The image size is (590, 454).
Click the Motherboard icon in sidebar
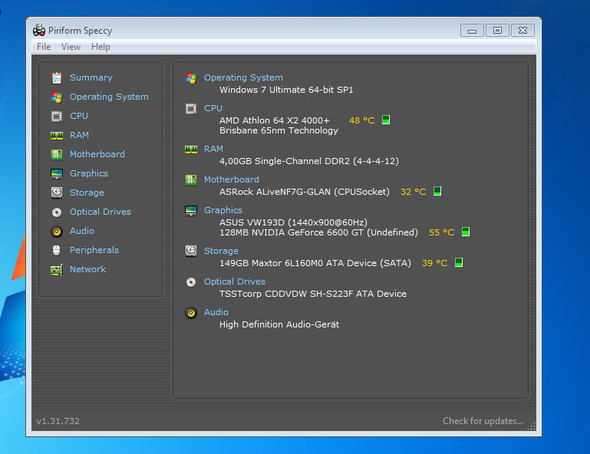coord(56,154)
